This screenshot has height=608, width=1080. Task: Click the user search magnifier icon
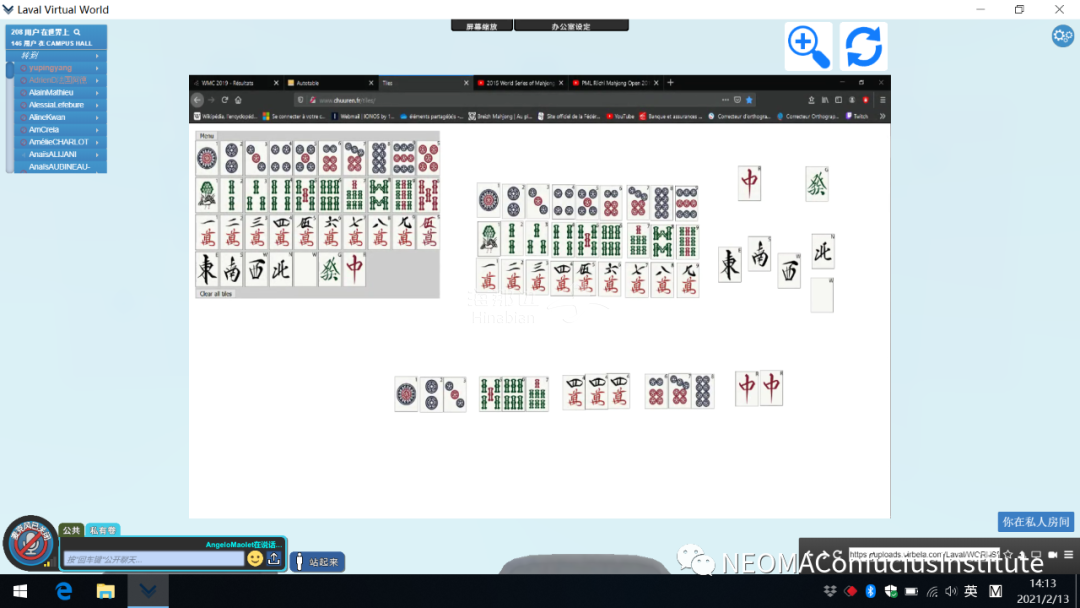(77, 32)
